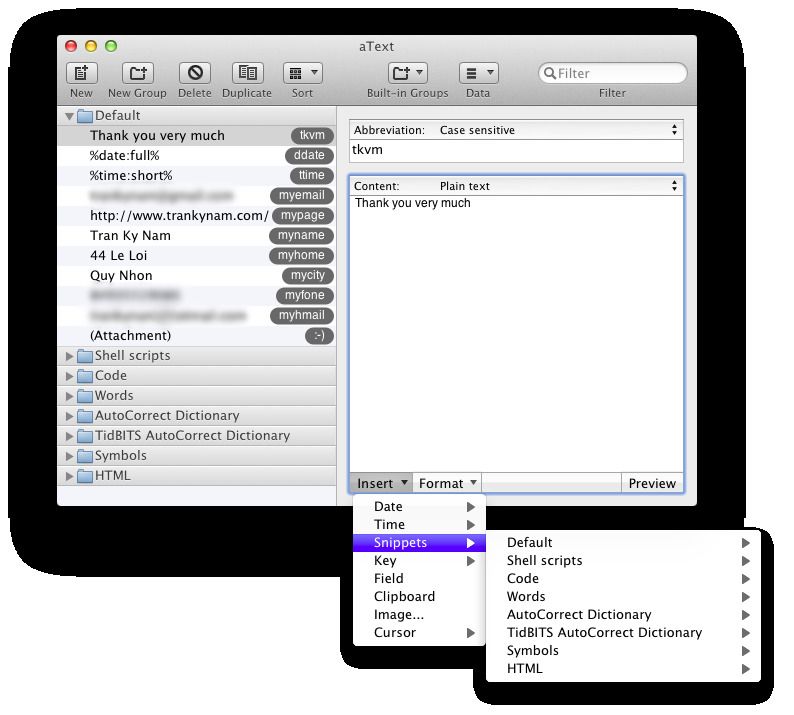Open Words in Snippets submenu
Image resolution: width=794 pixels, height=715 pixels.
point(623,597)
